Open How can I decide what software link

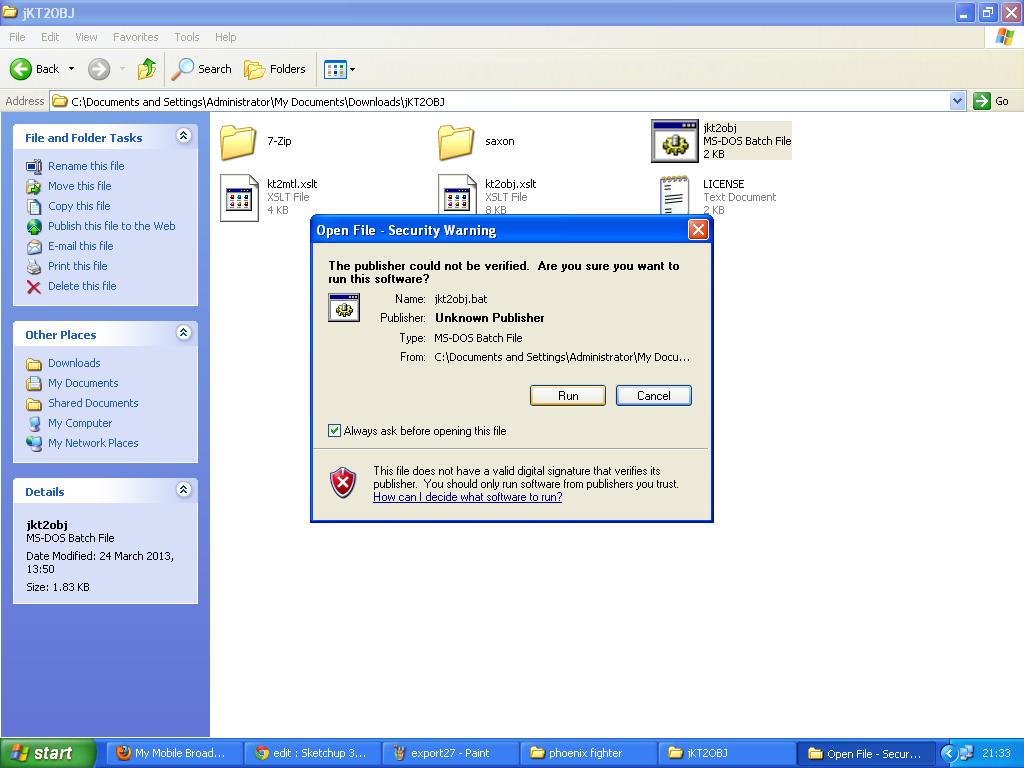(468, 497)
